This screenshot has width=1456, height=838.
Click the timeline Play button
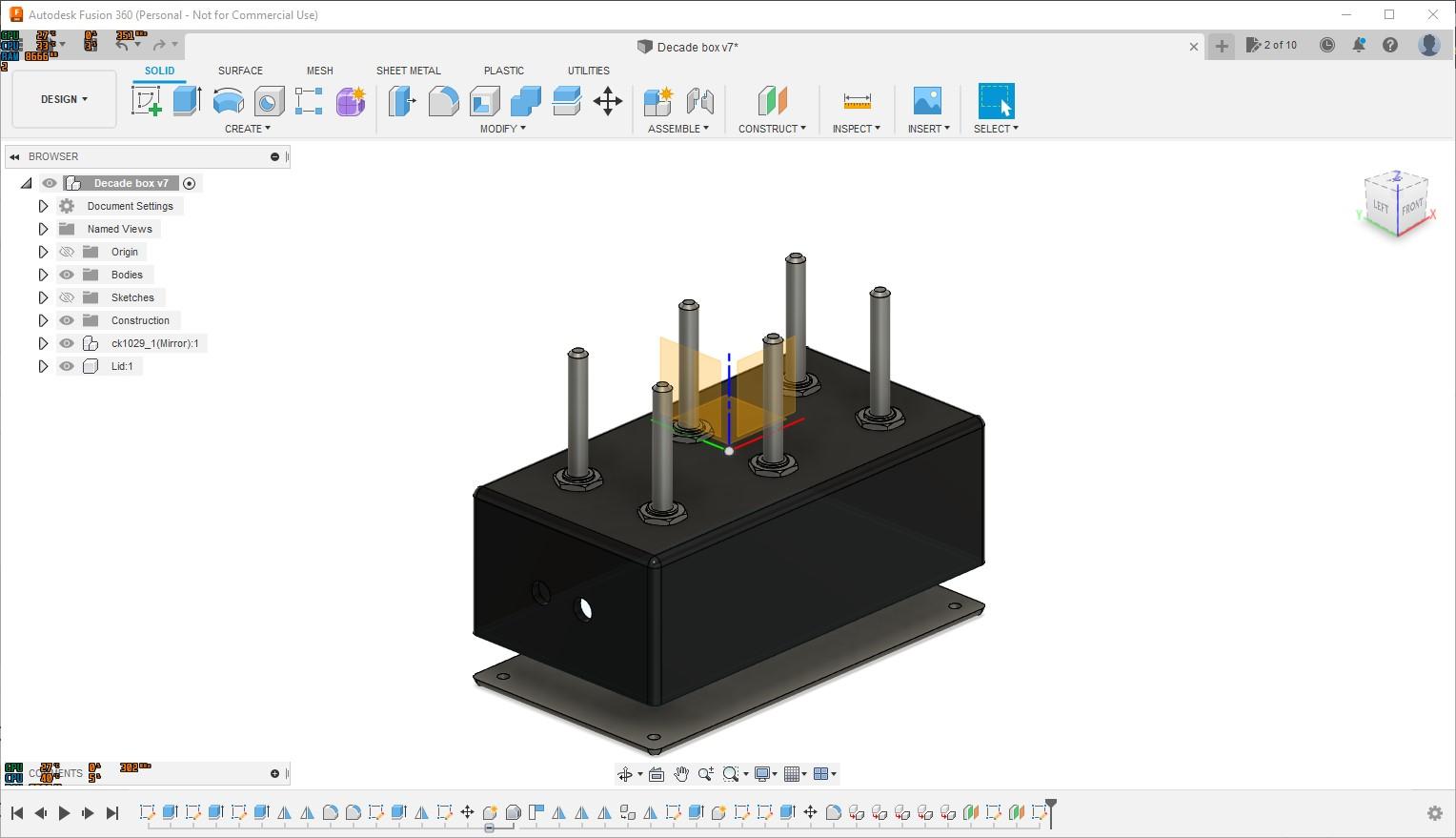coord(64,813)
